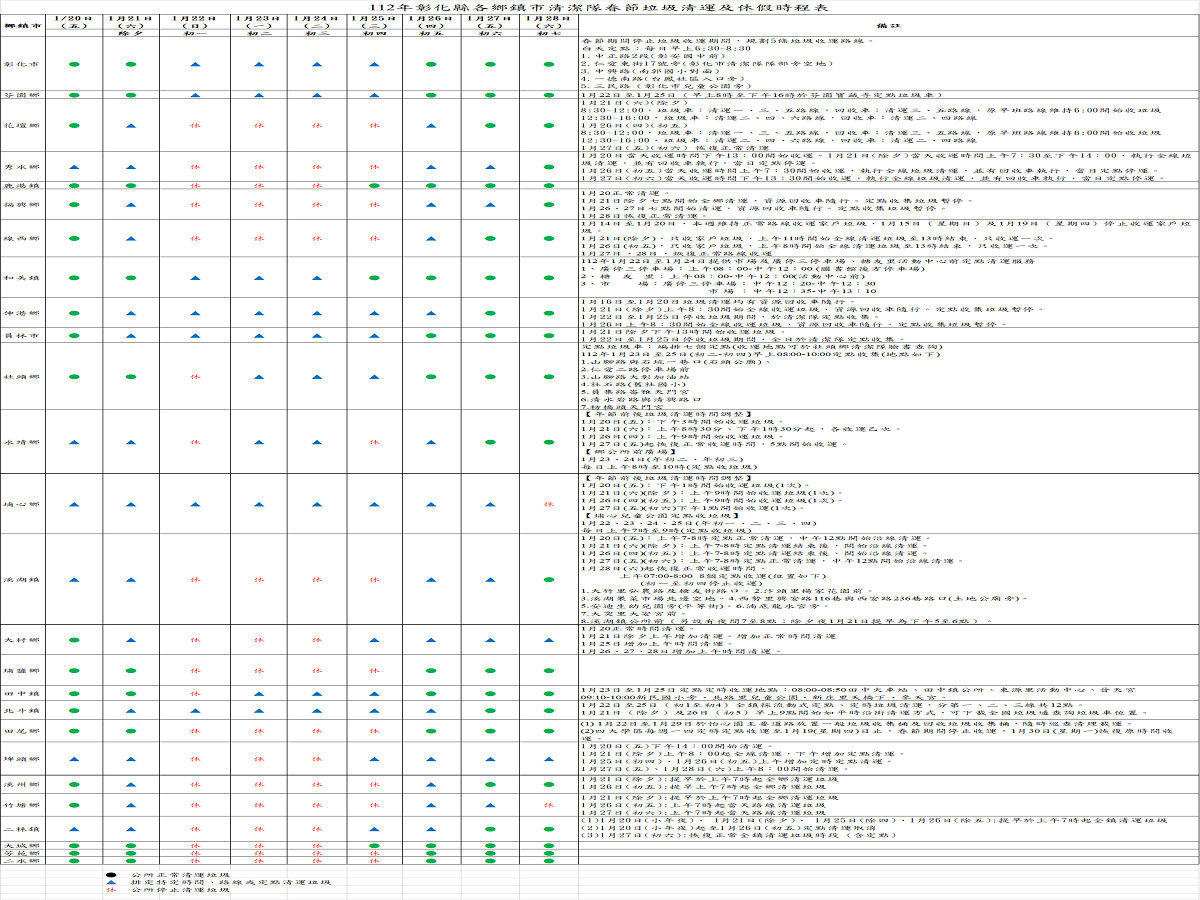Select the 1/20 (五) column header
1200x900 pixels.
click(x=74, y=23)
